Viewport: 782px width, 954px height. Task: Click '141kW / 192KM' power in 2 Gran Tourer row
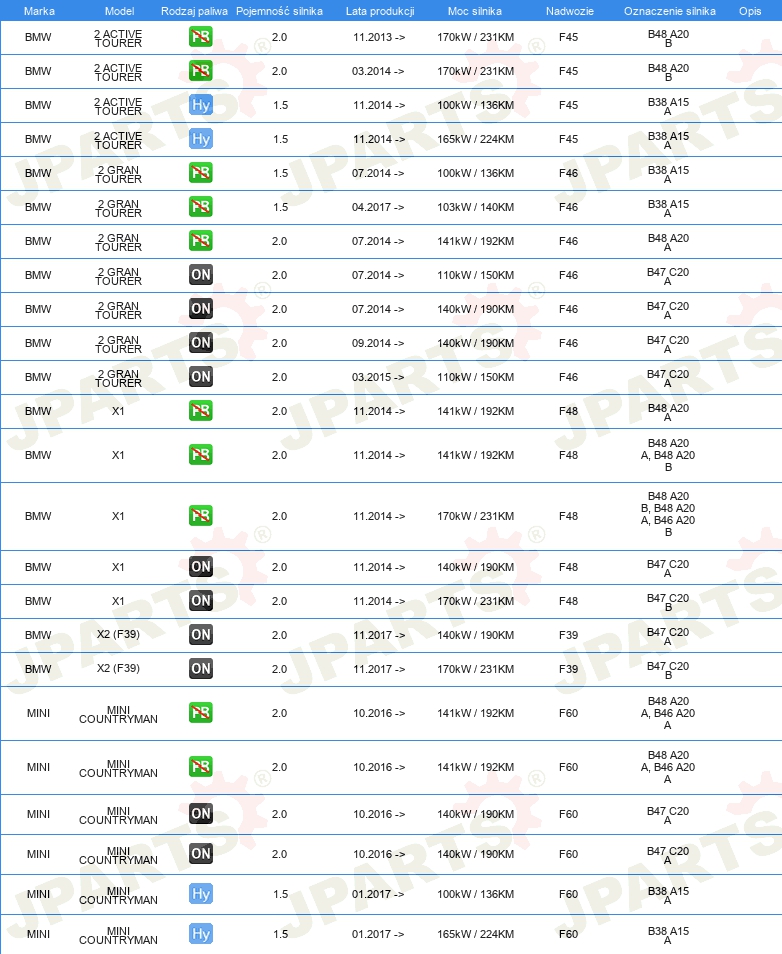click(475, 242)
